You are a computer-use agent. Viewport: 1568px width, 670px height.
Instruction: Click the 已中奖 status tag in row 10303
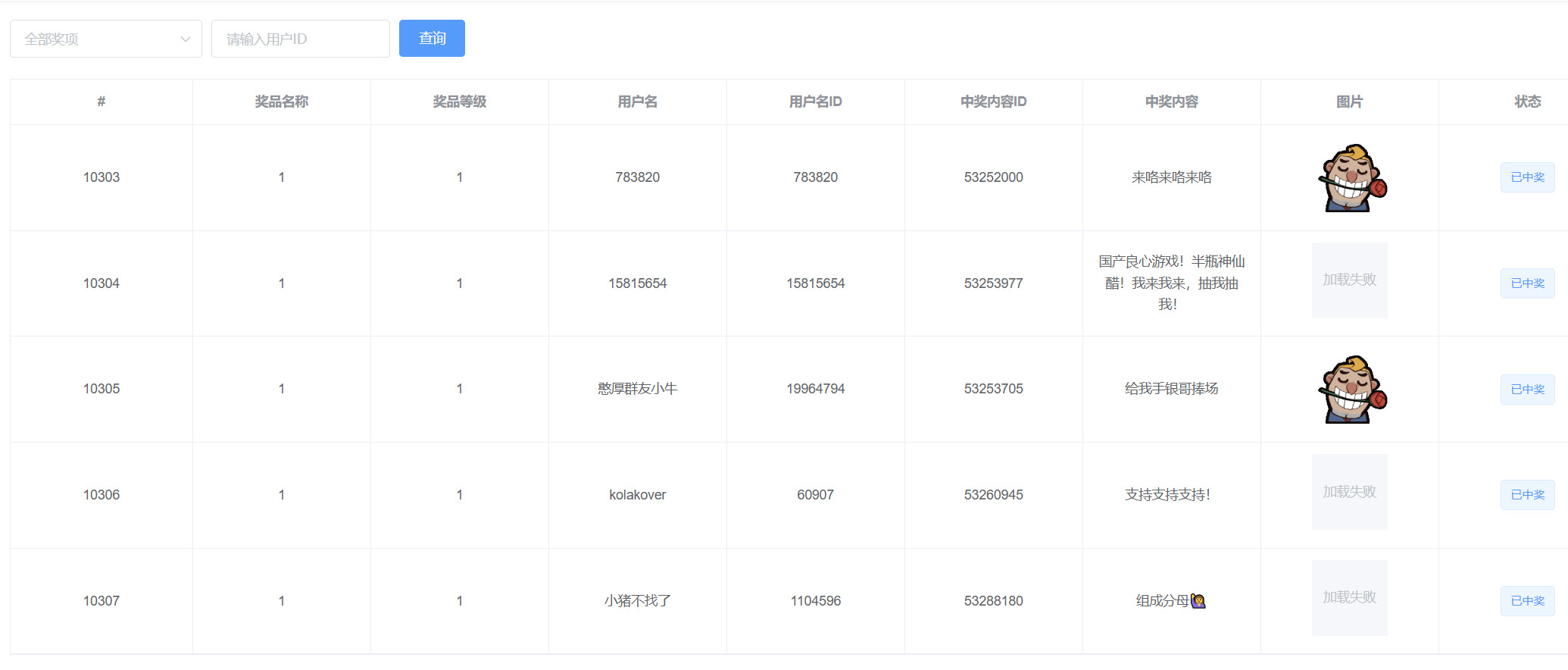(x=1528, y=177)
